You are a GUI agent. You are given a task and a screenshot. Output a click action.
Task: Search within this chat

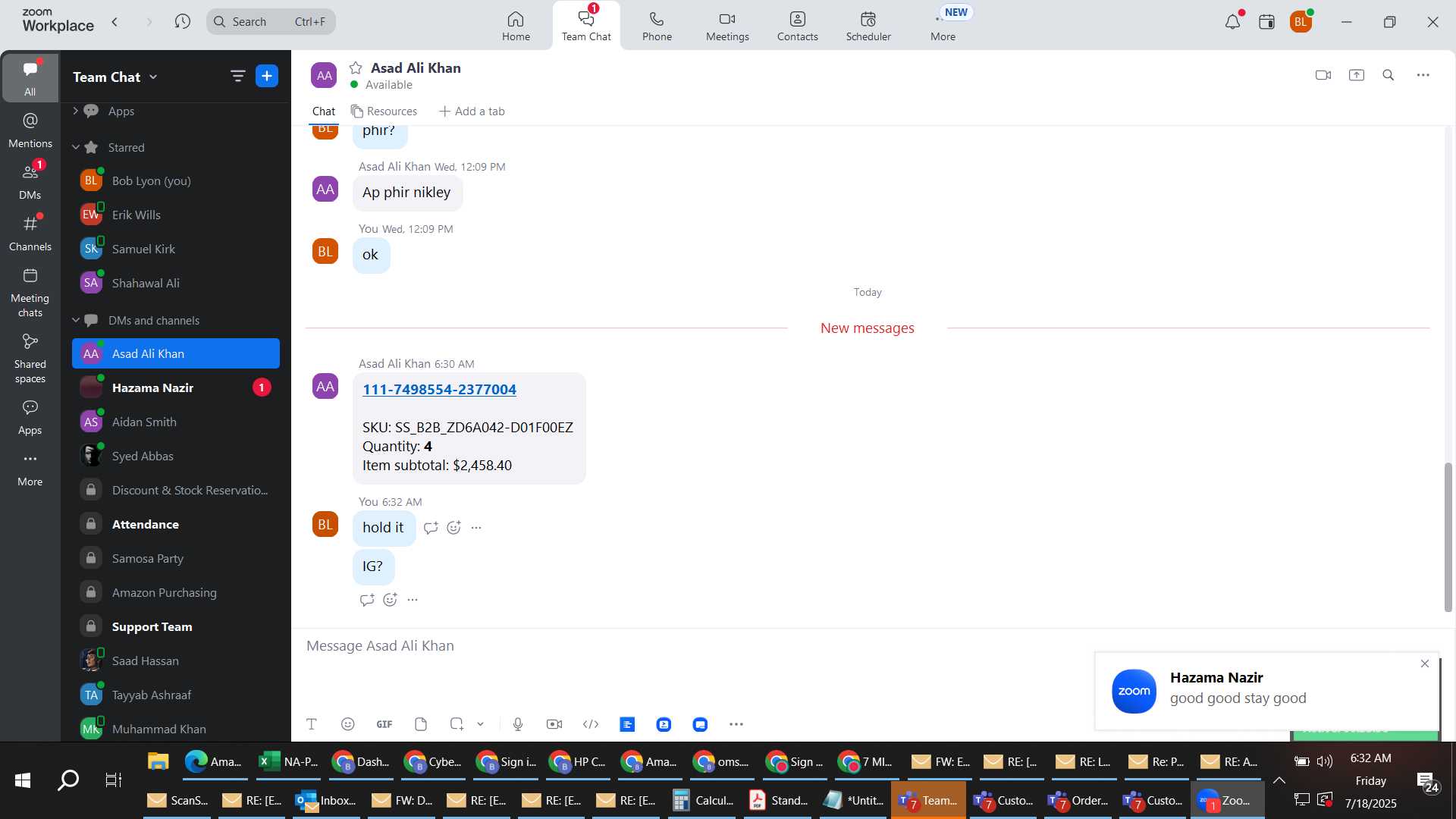point(1389,75)
